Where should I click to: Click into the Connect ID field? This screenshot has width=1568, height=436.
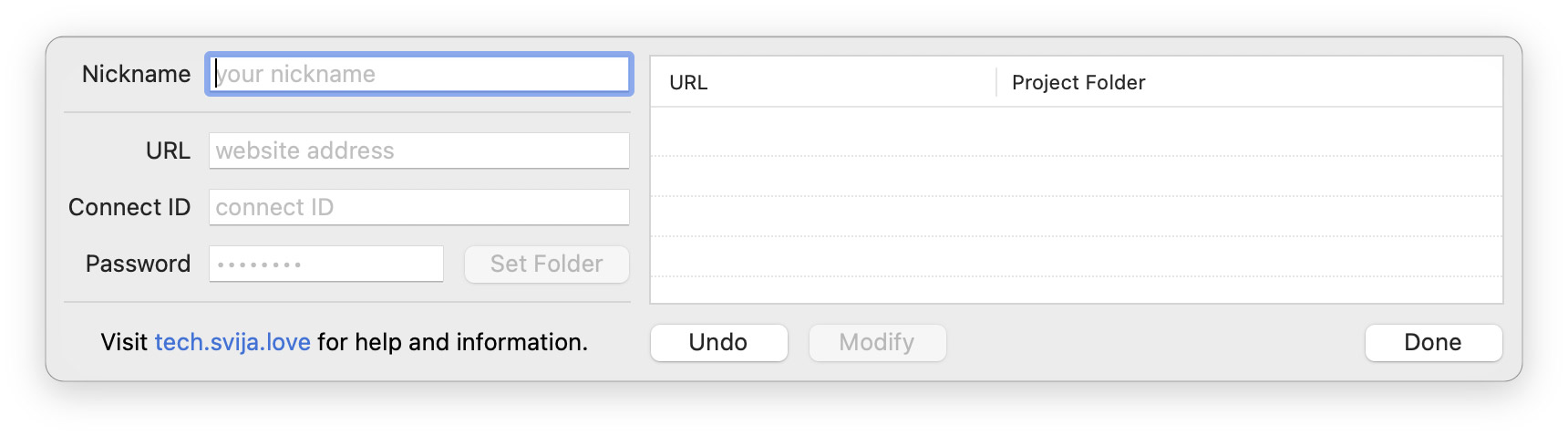[x=419, y=207]
